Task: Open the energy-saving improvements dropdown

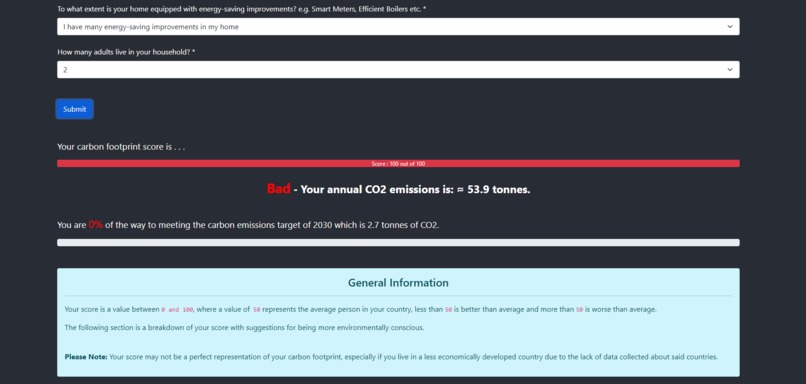Action: click(398, 27)
